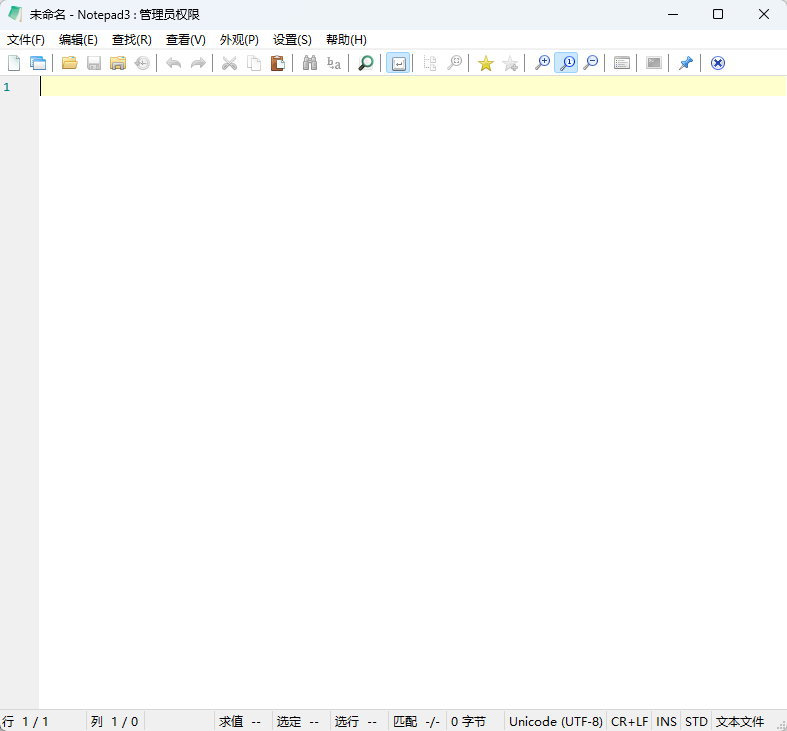Viewport: 787px width, 731px height.
Task: Toggle always-on-top pin icon
Action: click(686, 63)
